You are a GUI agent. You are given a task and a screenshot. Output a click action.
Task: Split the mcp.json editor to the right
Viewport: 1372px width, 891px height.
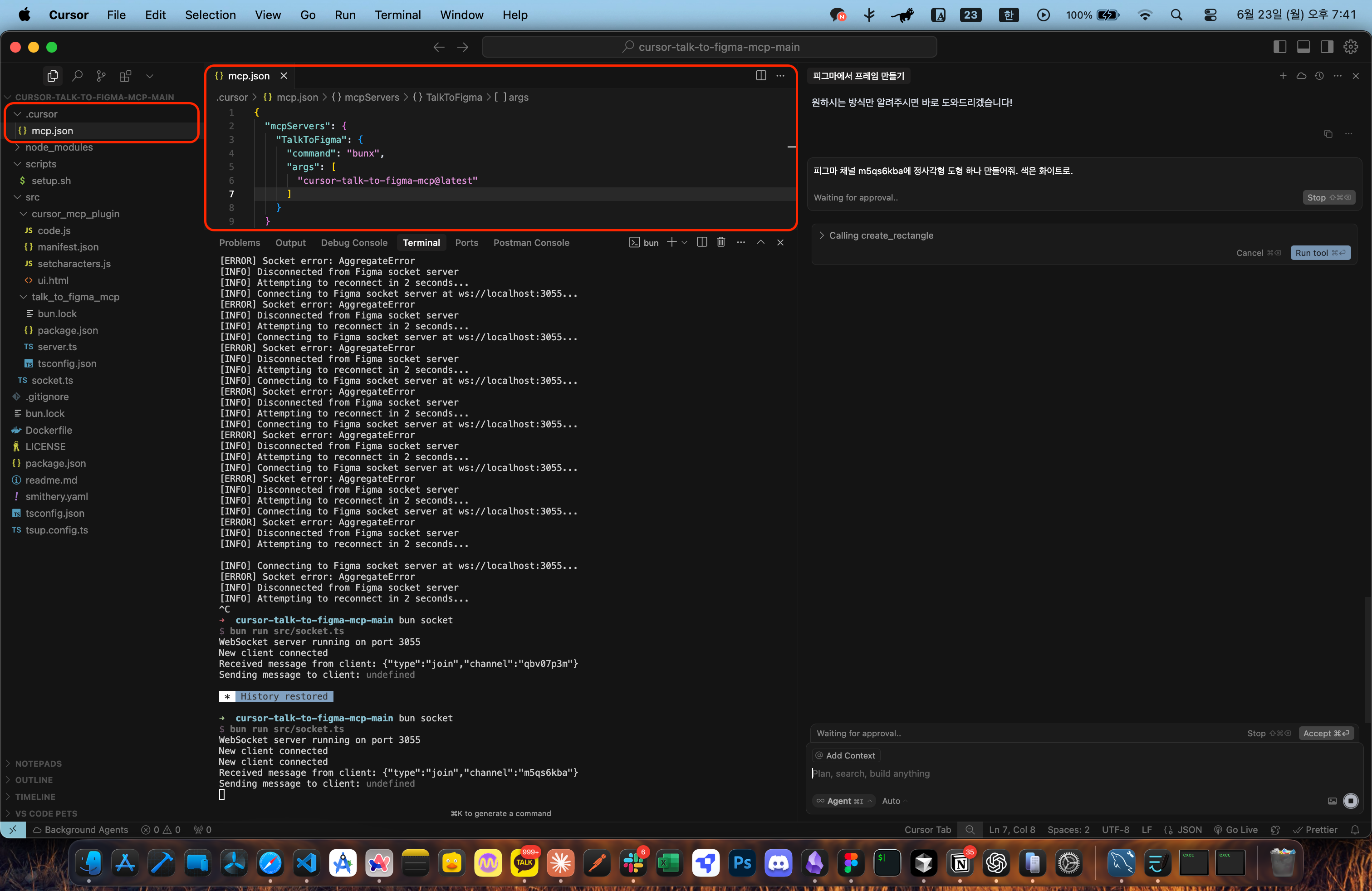coord(761,75)
